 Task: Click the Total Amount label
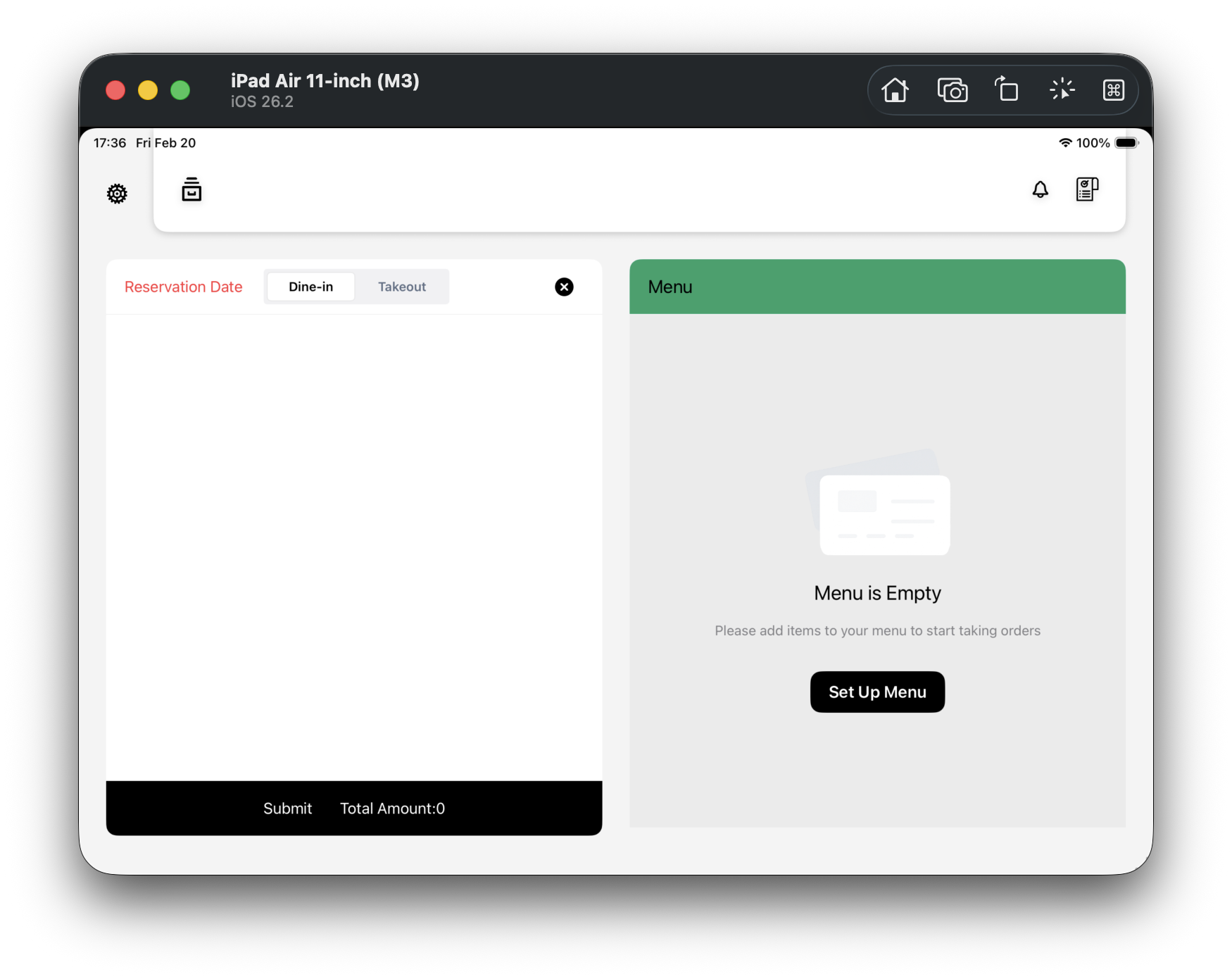click(x=391, y=808)
